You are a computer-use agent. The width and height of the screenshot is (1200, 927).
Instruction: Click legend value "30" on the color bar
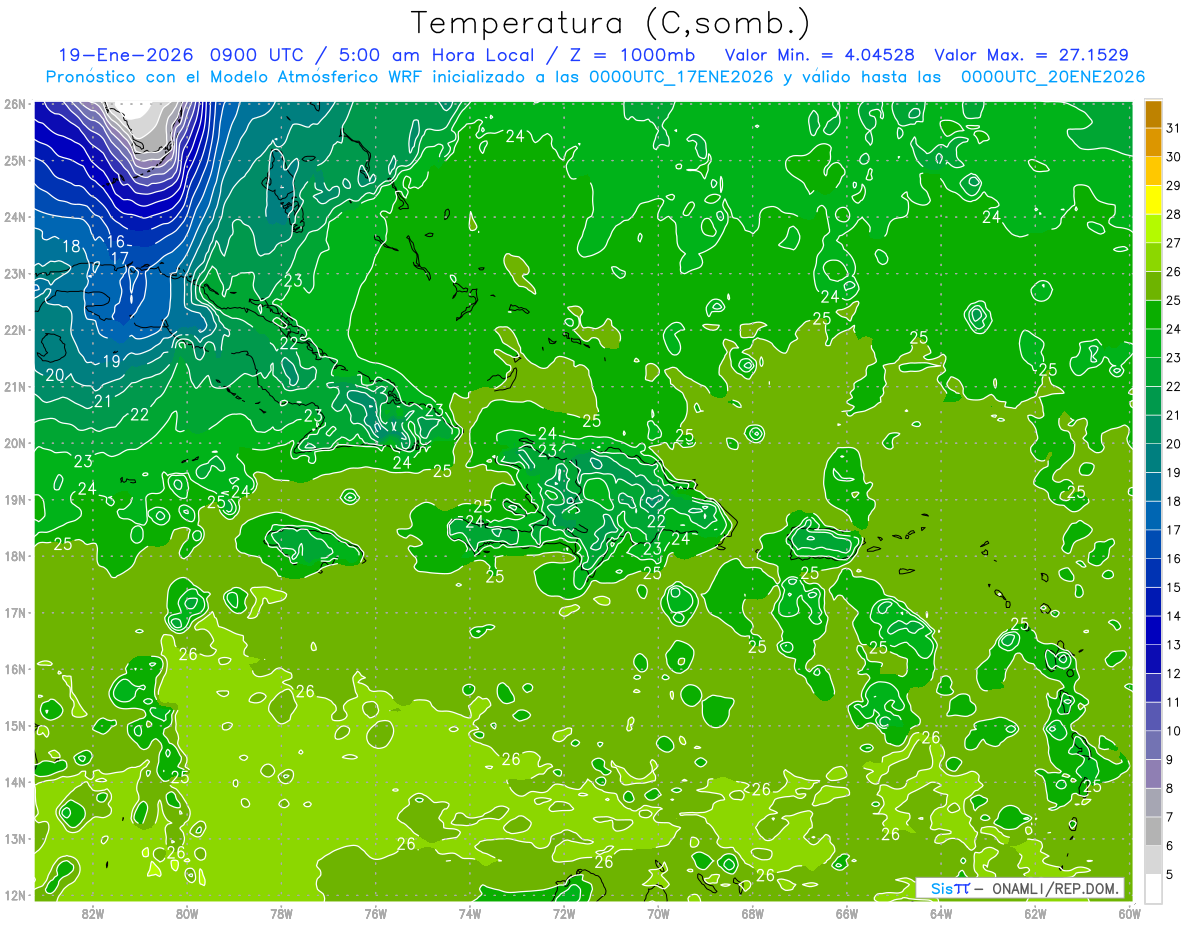click(x=1173, y=157)
